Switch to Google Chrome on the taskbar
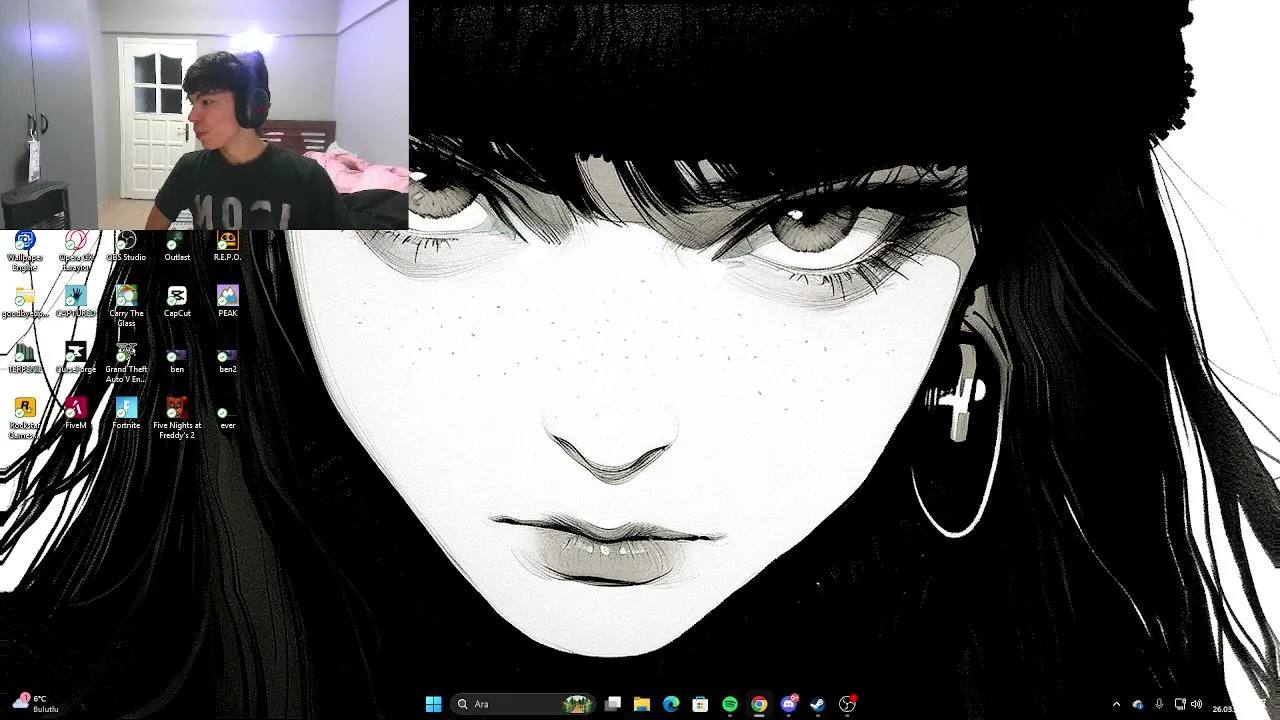Screen dimensions: 1280x720 759,704
